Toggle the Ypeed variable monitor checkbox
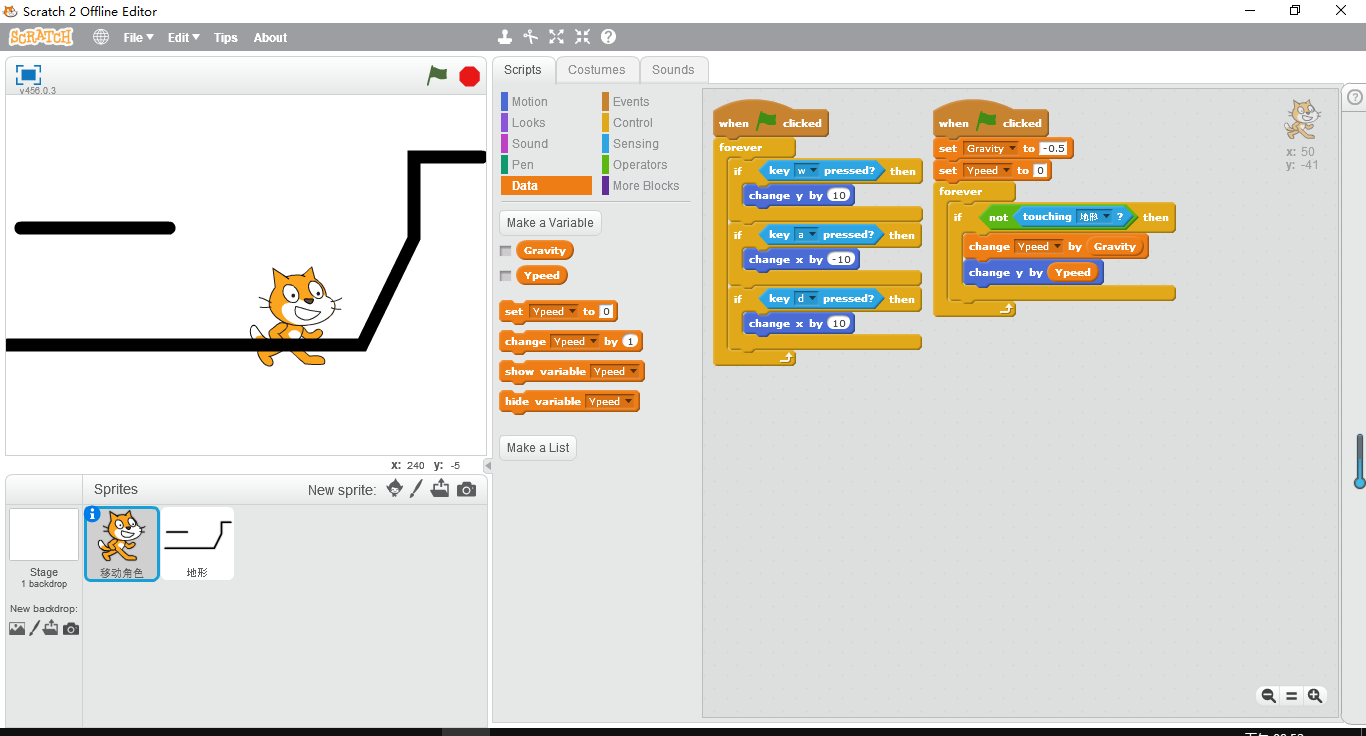1366x736 pixels. tap(505, 276)
